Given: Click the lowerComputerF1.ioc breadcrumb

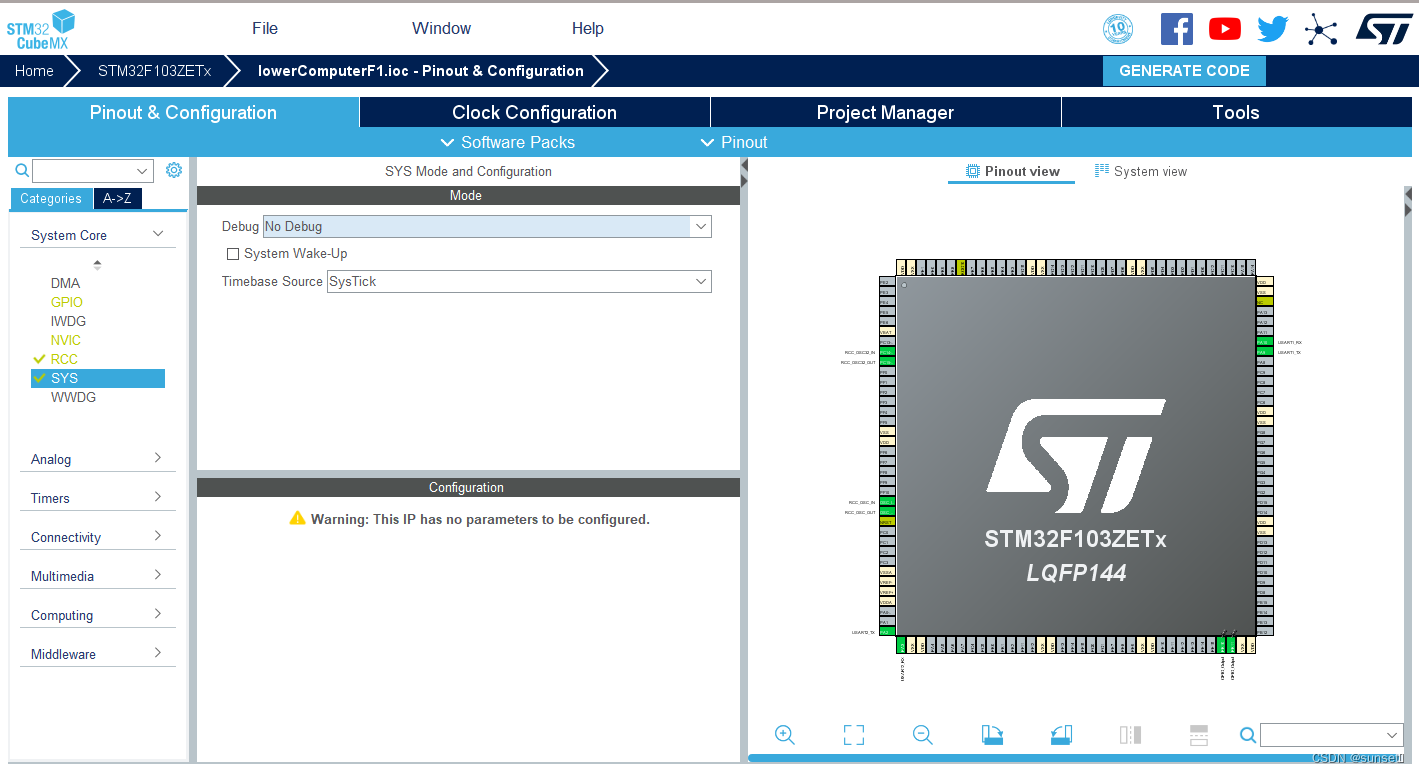Looking at the screenshot, I should point(420,71).
